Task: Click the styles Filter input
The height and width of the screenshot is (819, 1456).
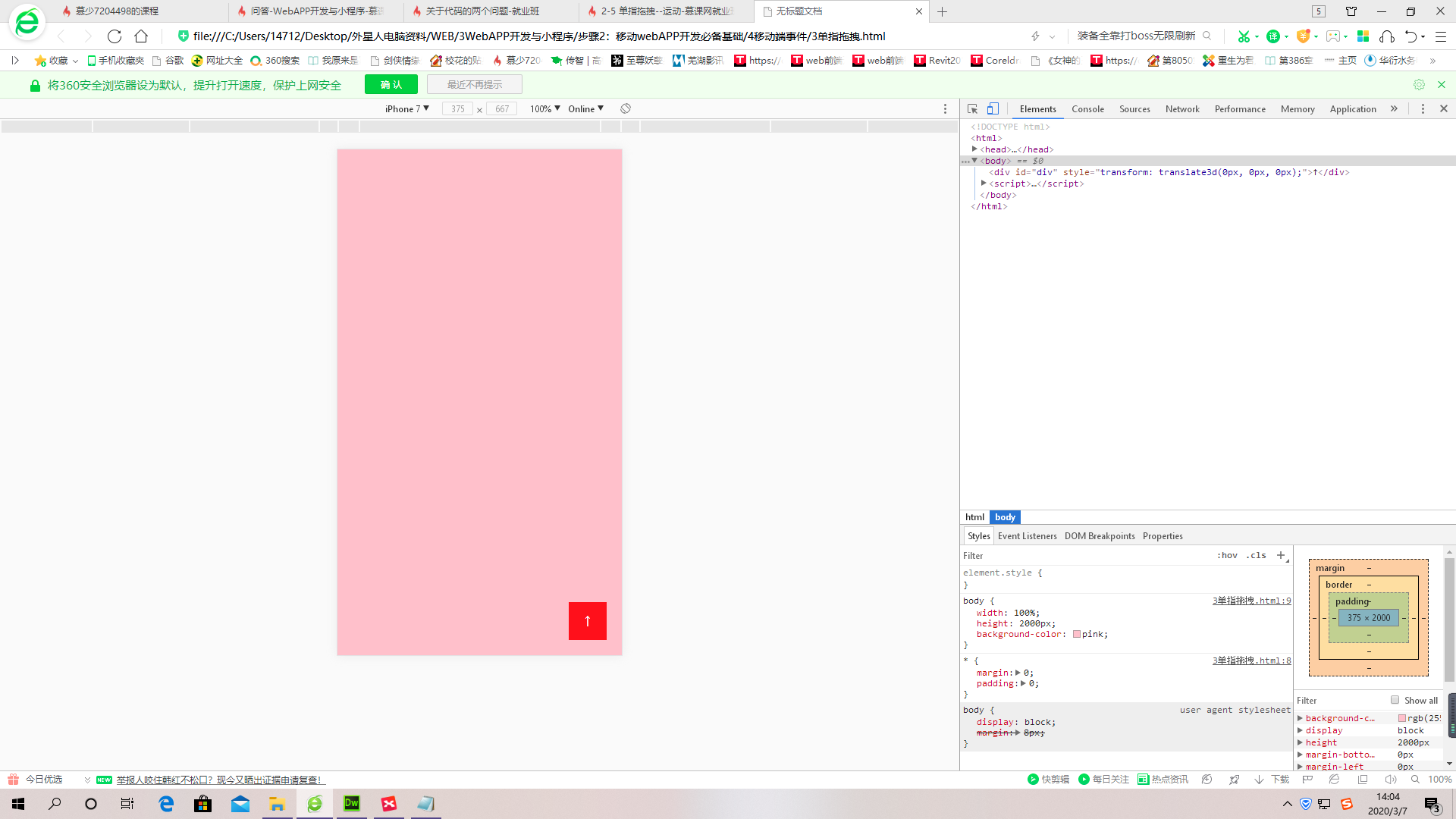Action: pos(1084,555)
